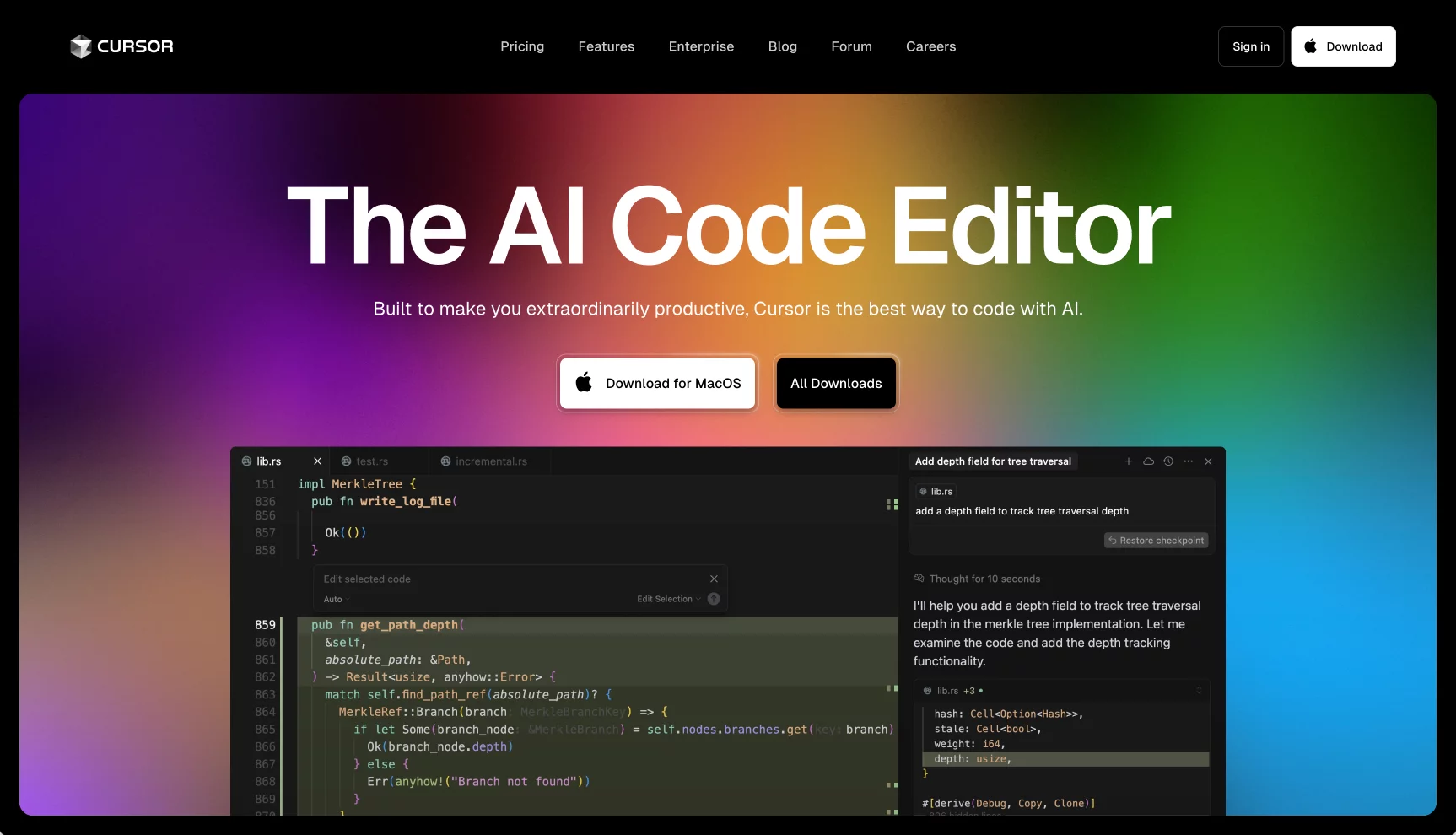Click the Sign in button
This screenshot has height=835, width=1456.
1251,46
